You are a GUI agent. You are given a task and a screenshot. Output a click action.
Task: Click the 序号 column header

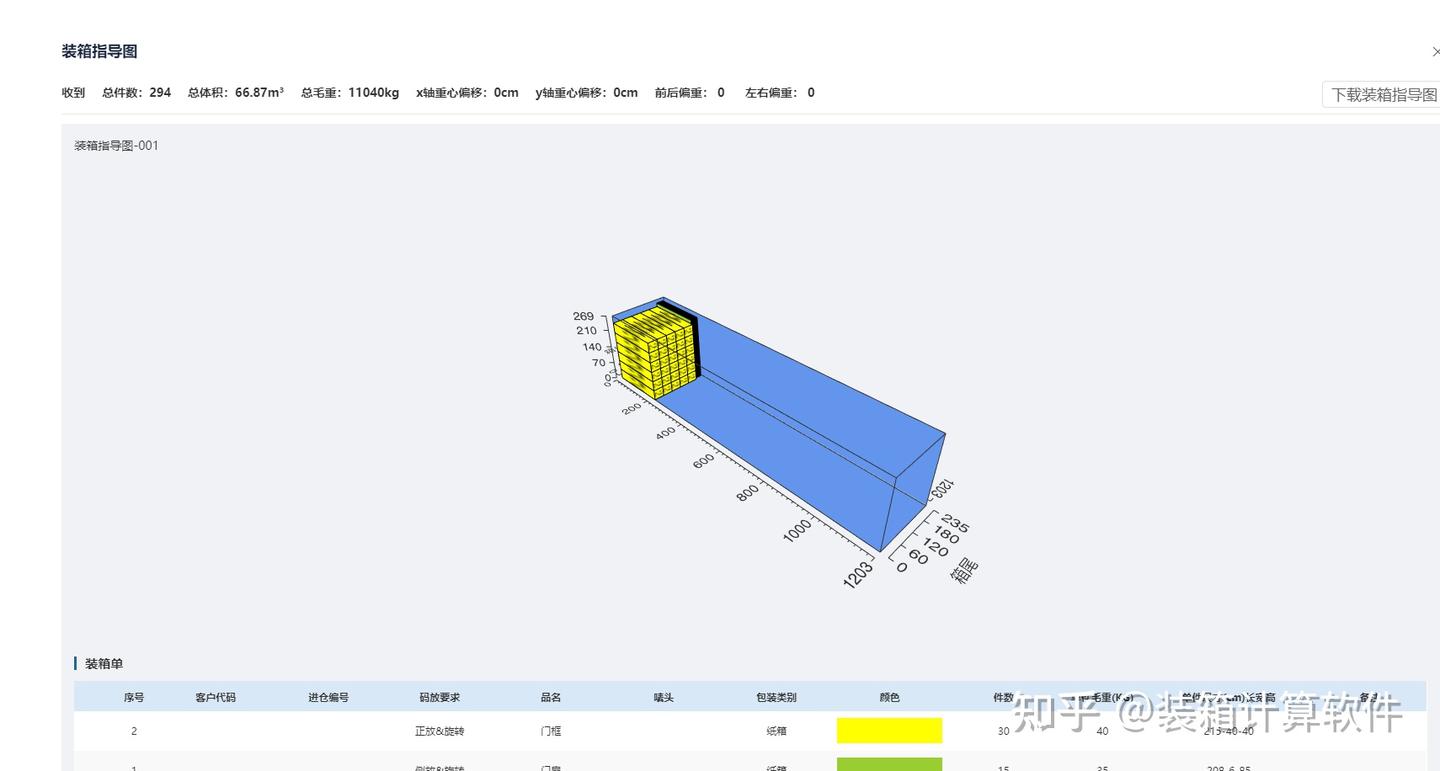[x=134, y=698]
